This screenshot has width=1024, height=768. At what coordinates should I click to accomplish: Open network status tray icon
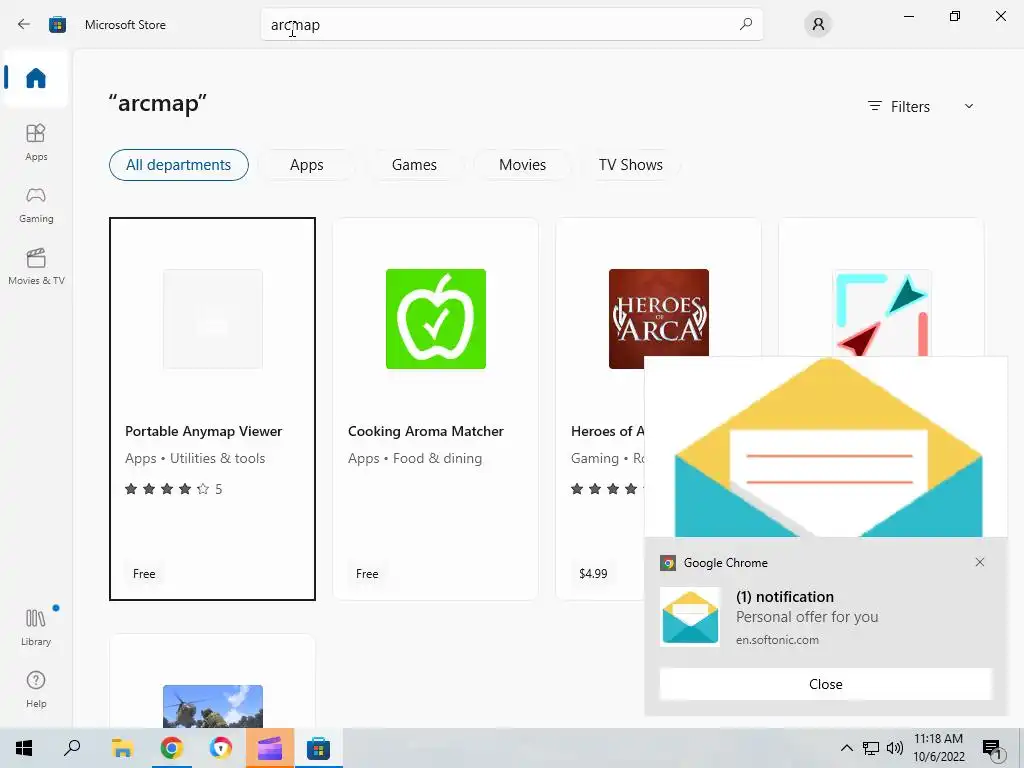tap(871, 748)
